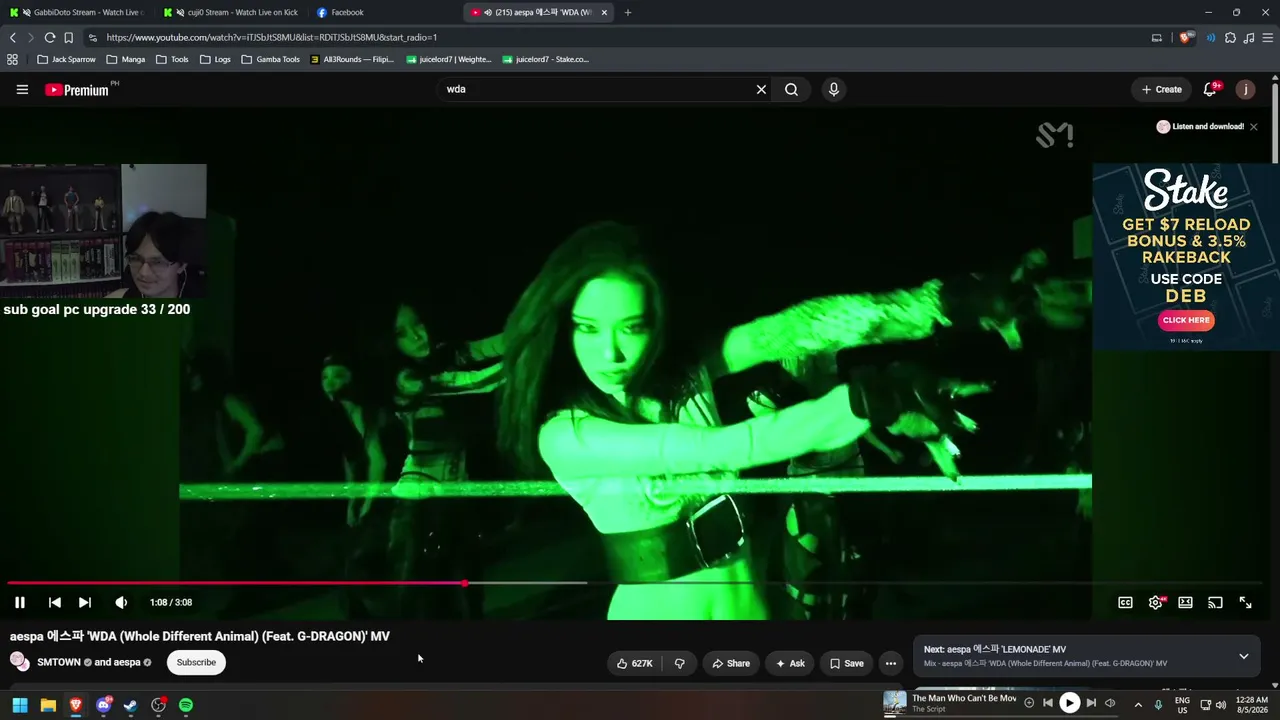Open the 'juicelord7 - Stake.co...' bookmark
The width and height of the screenshot is (1280, 720).
[x=546, y=59]
